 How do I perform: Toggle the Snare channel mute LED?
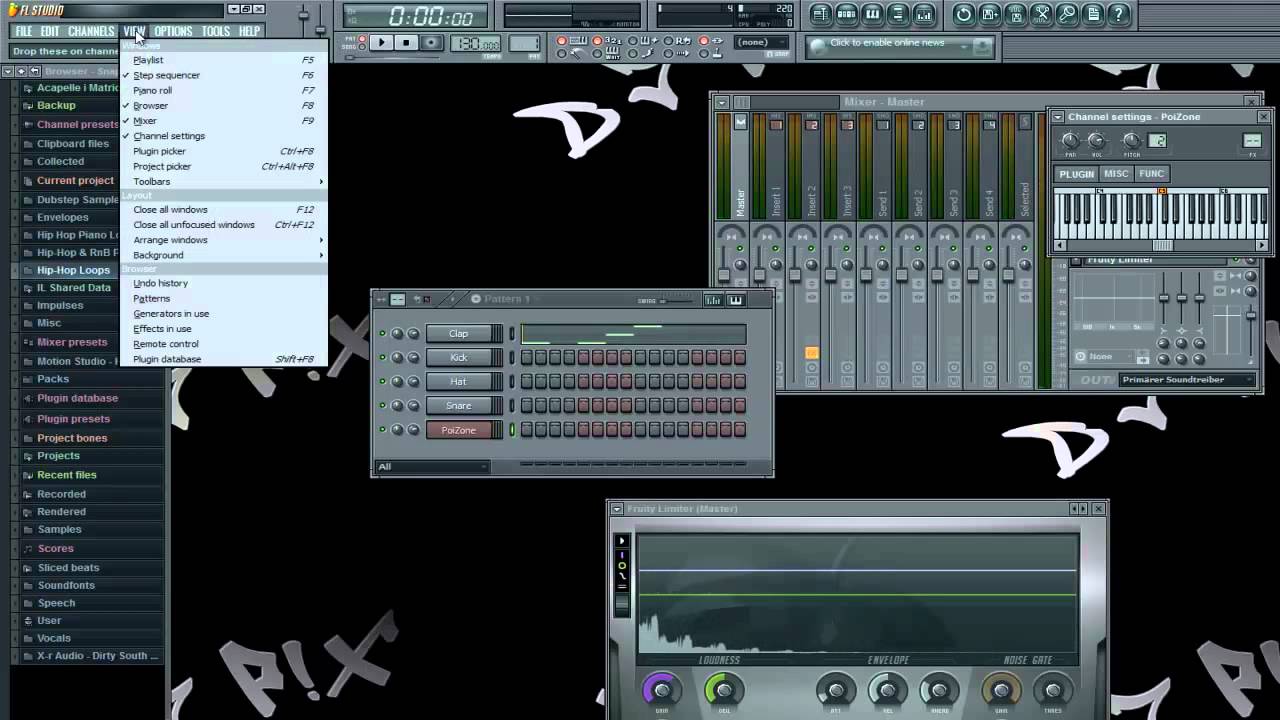coord(382,406)
